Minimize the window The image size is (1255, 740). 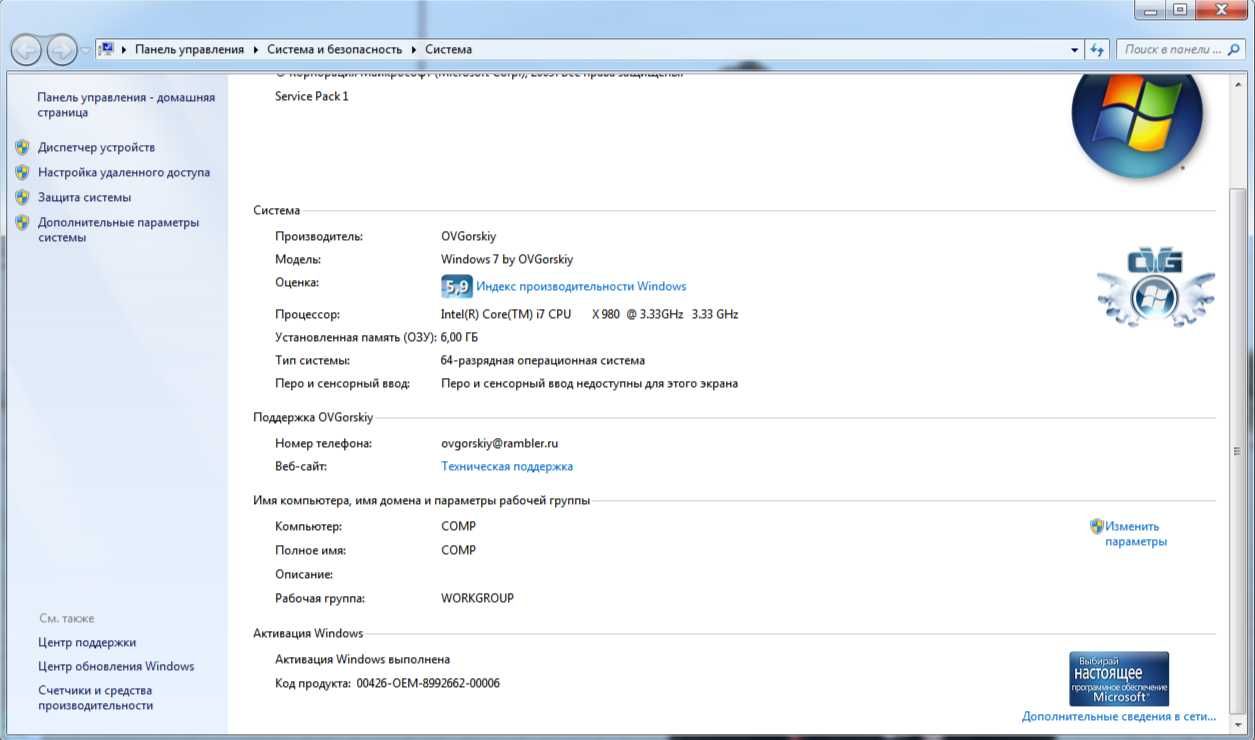click(x=1149, y=9)
